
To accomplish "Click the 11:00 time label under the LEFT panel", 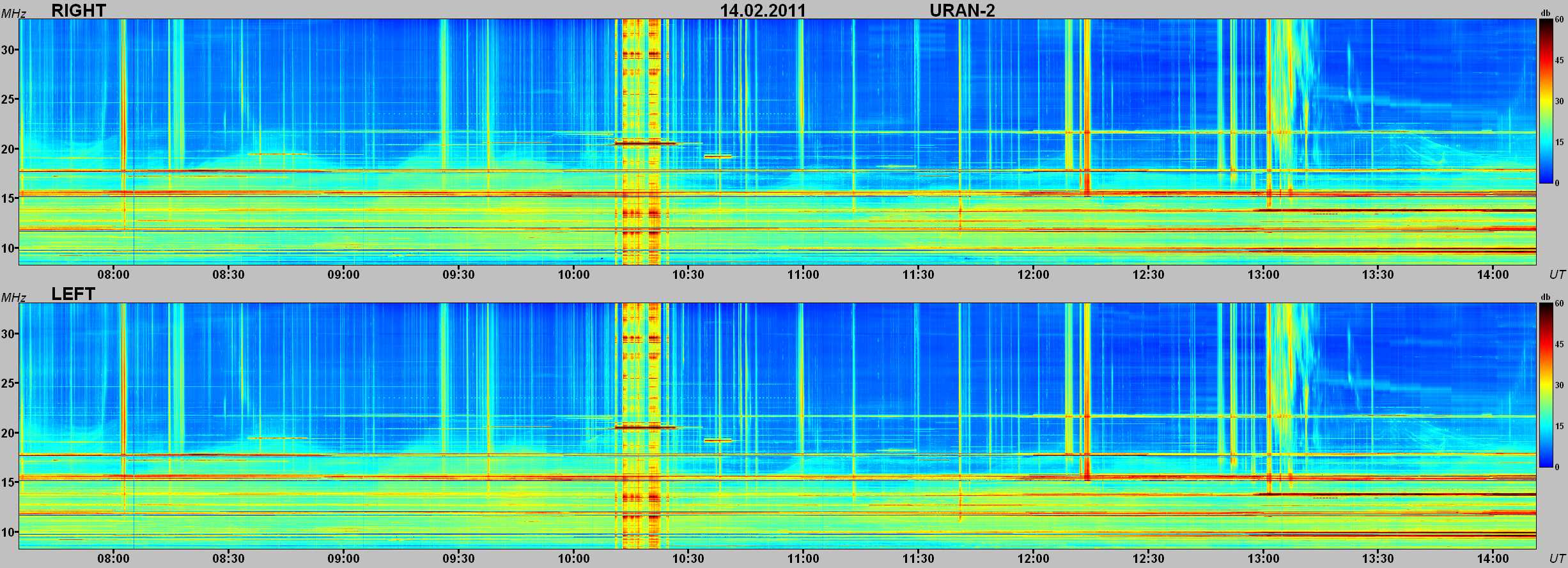I will (x=803, y=558).
